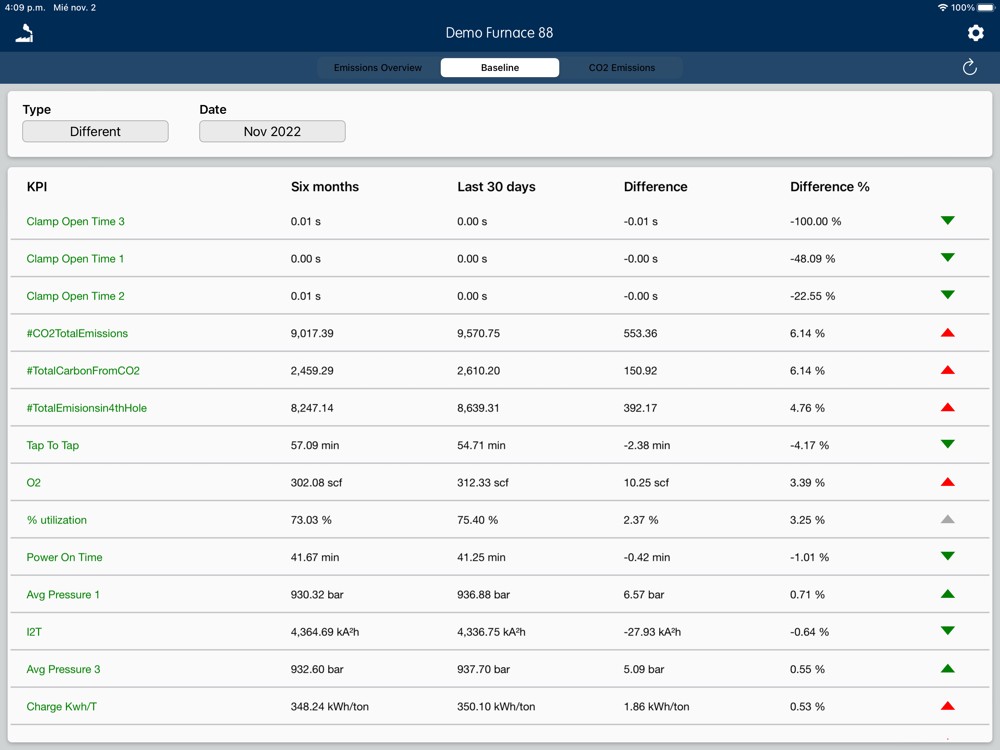
Task: Select the Baseline tab
Action: tap(500, 68)
